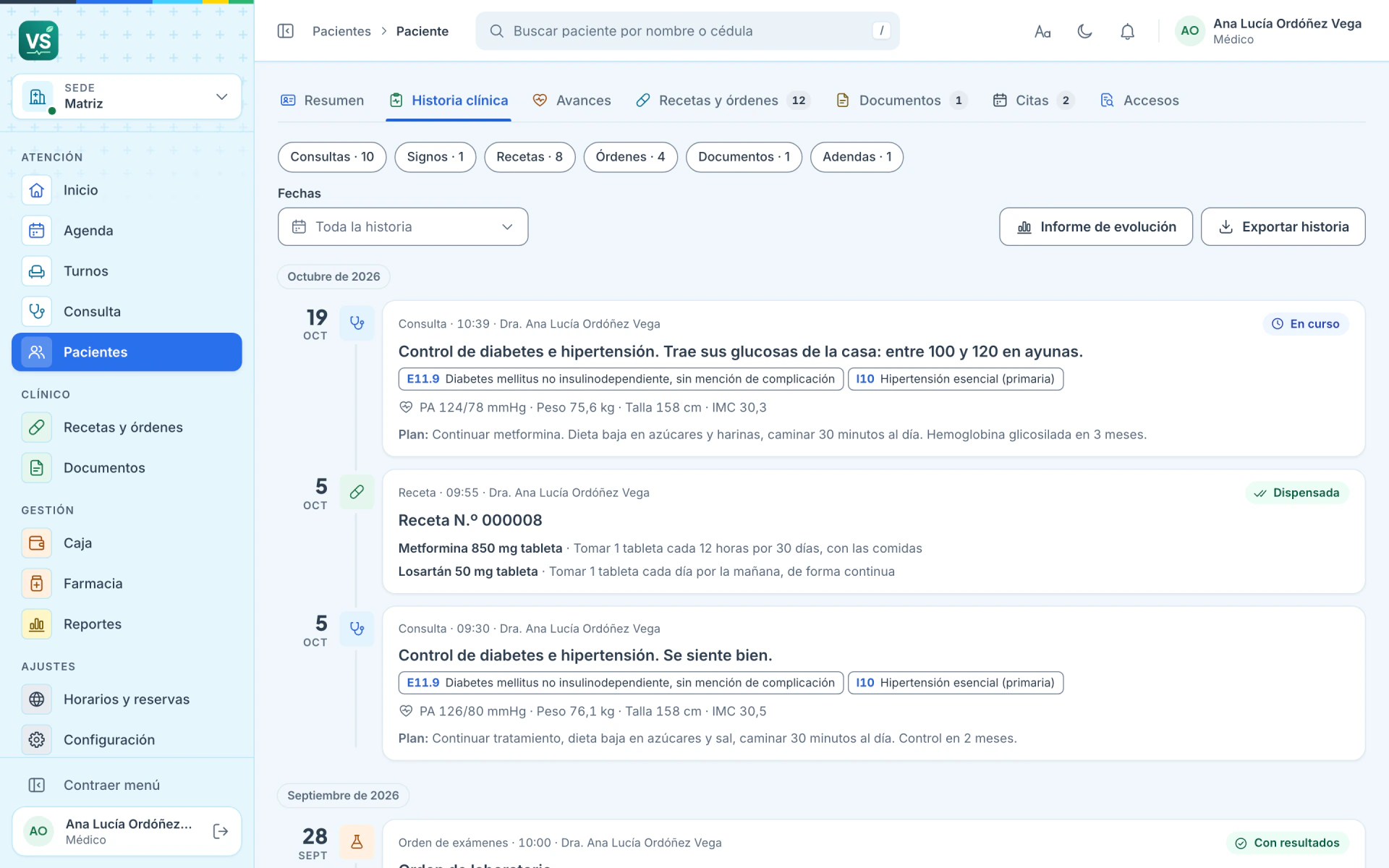Open Horarios y reservas globe item
The height and width of the screenshot is (868, 1389).
(x=127, y=699)
